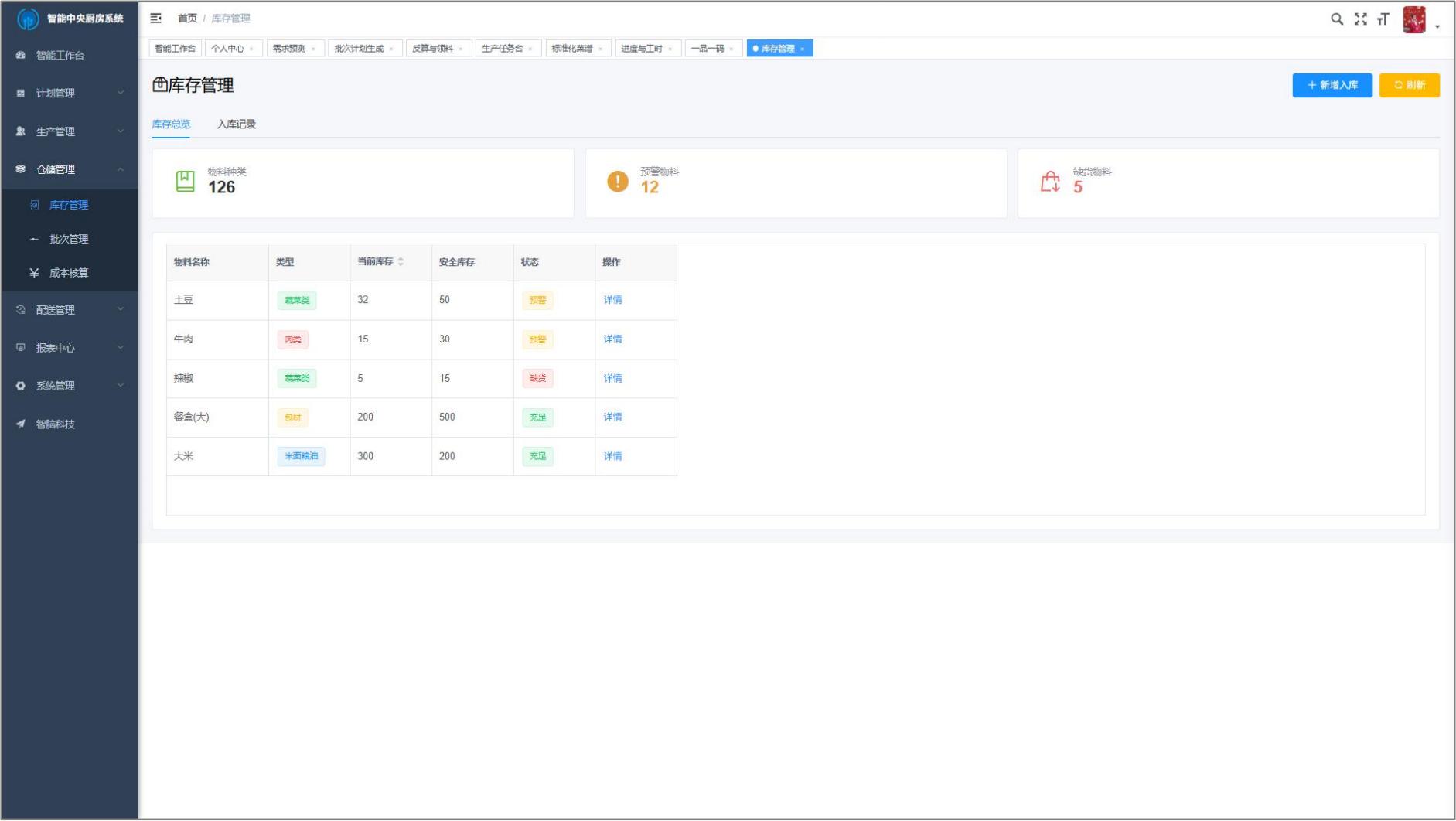
Task: Open 成本核算 in the sidebar
Action: (x=69, y=273)
